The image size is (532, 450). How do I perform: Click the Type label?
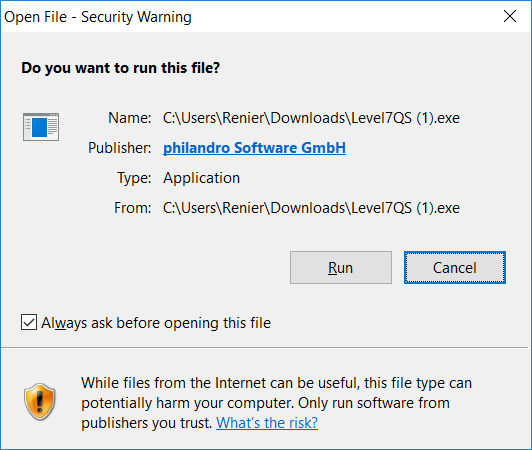click(134, 178)
